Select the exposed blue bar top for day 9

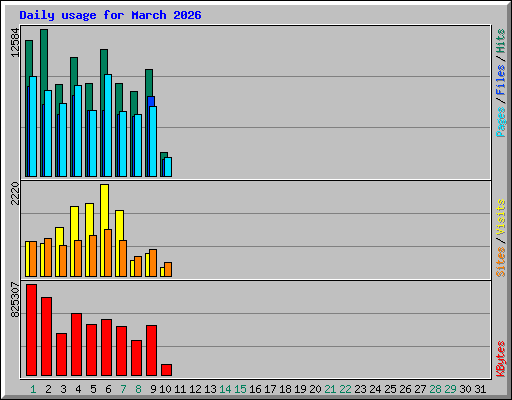tap(151, 101)
